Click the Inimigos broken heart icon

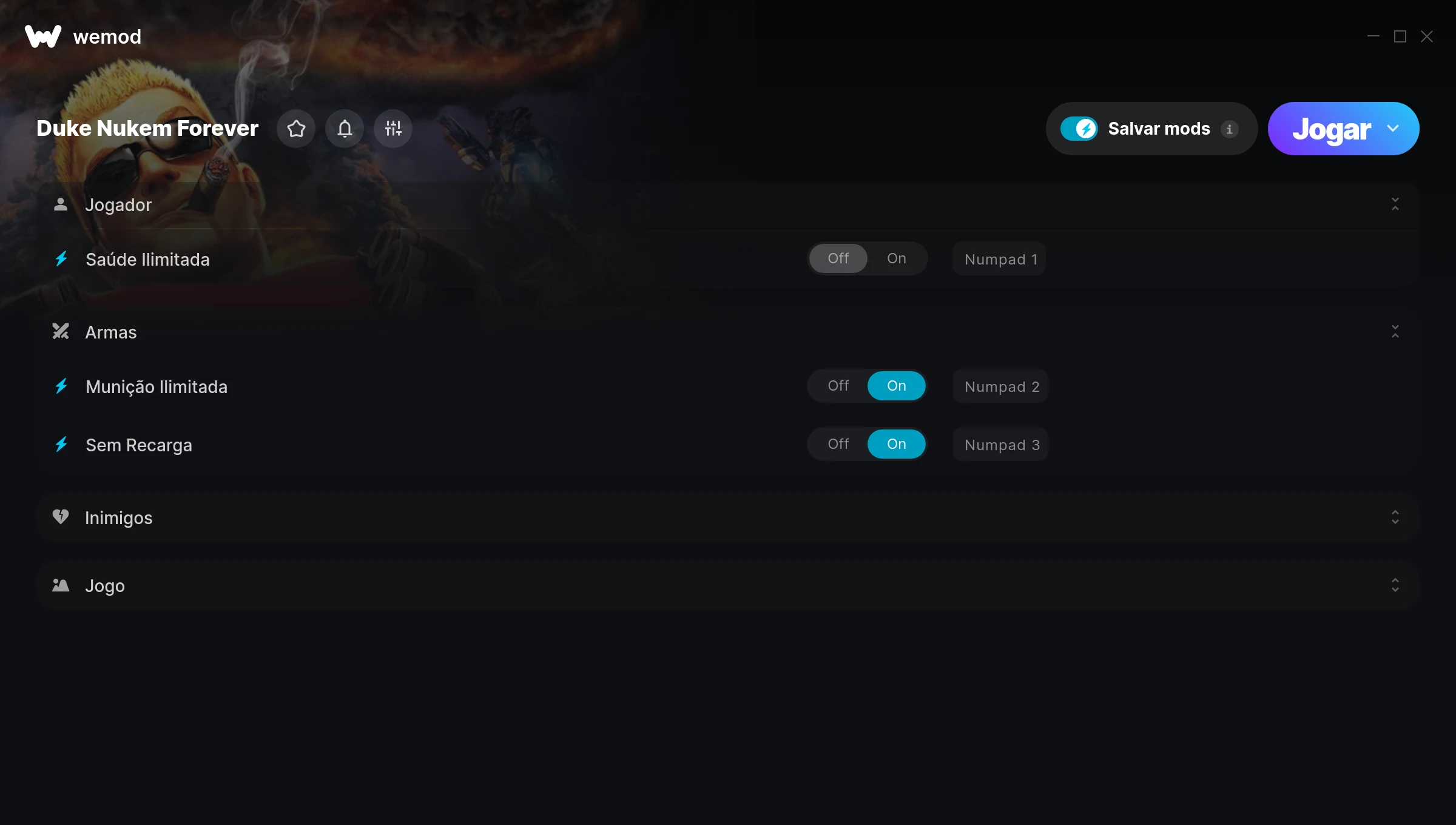(61, 517)
